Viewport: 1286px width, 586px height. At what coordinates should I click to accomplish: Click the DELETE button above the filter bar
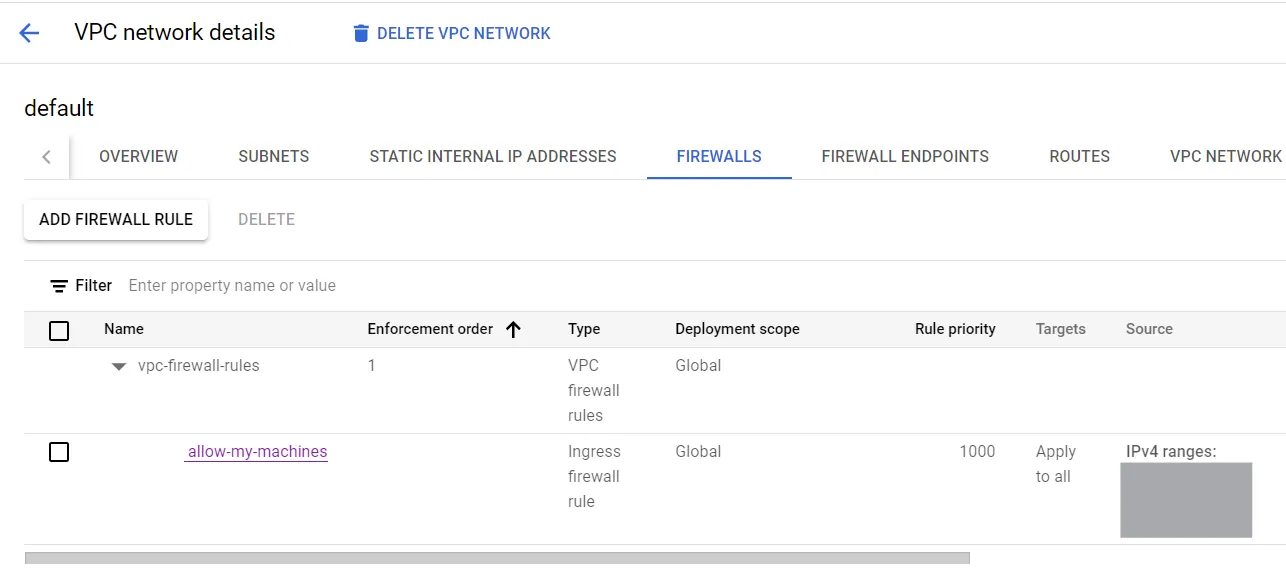point(266,219)
